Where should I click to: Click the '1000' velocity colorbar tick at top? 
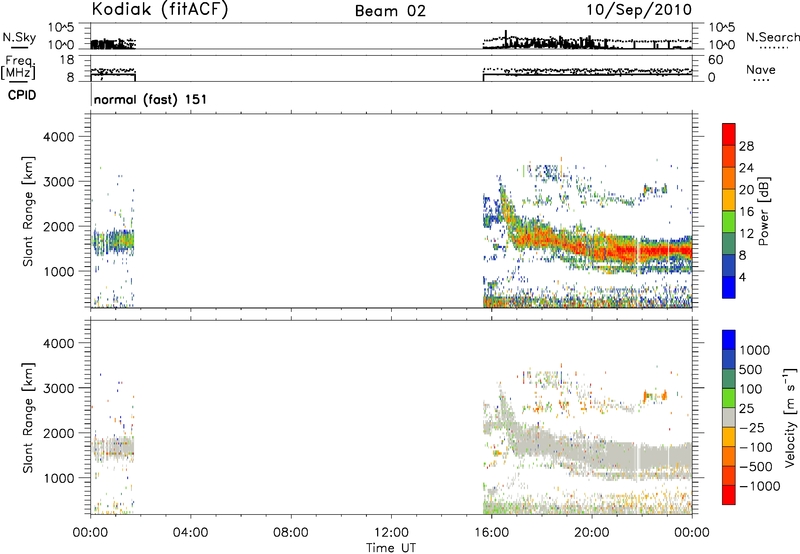point(754,350)
